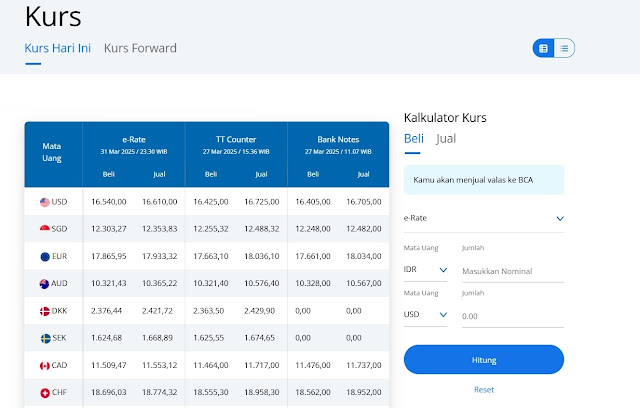Select USD e-Rate jual value 16.610,00

[x=160, y=202]
